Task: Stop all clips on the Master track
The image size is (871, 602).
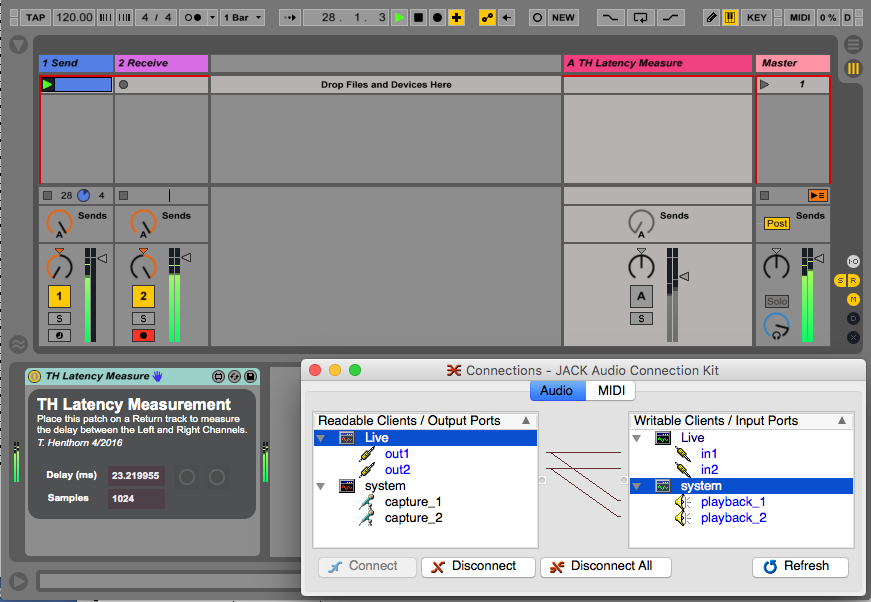Action: click(765, 195)
